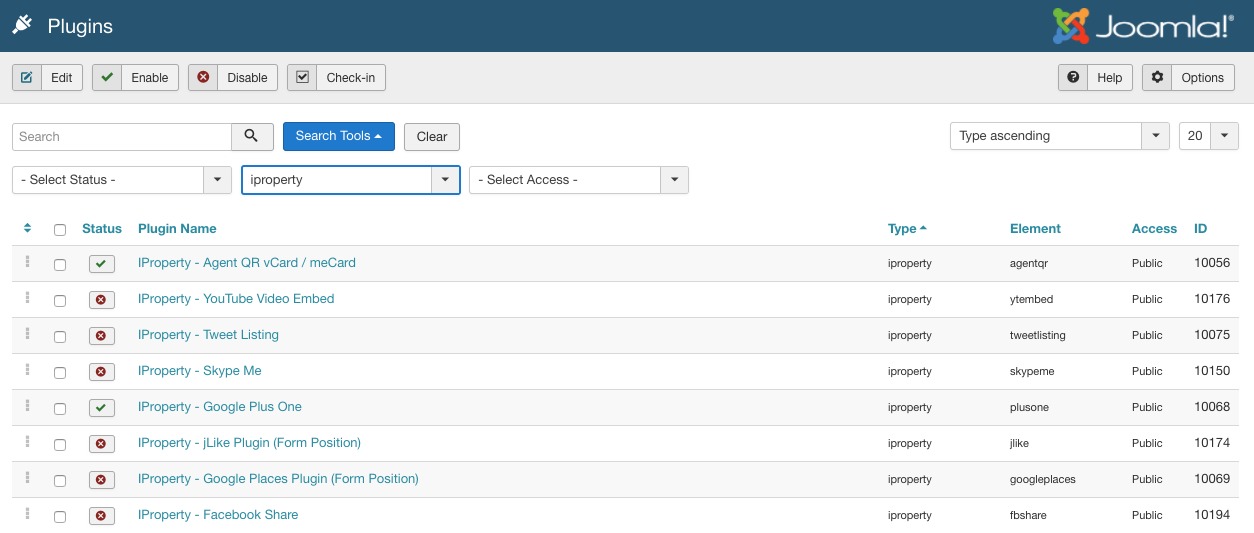Click drag handle of YouTube Video Embed row

[27, 298]
